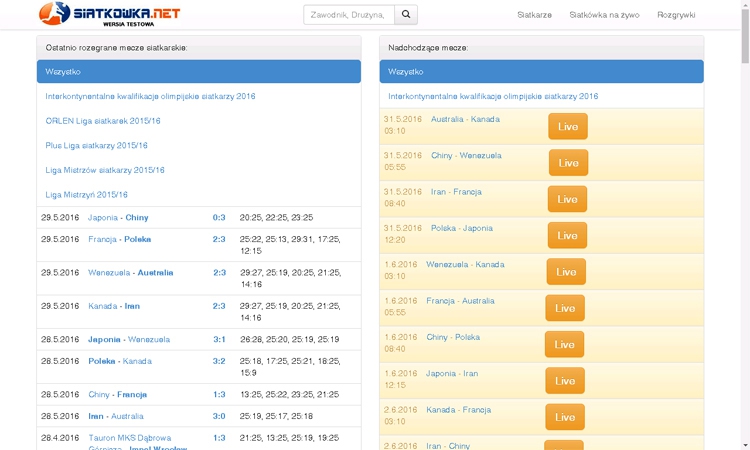Type in the Zawodnik, Drużyna search field
Image resolution: width=750 pixels, height=450 pixels.
click(349, 15)
